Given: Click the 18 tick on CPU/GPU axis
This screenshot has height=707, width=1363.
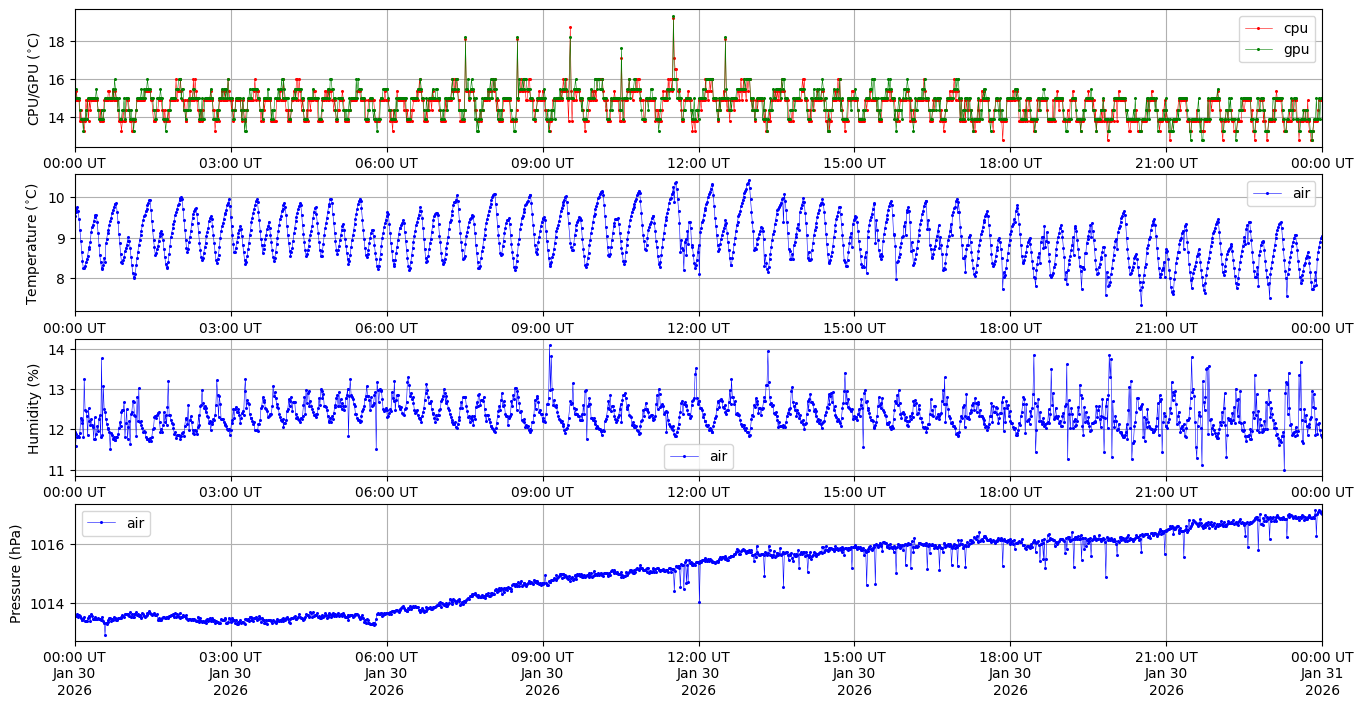Looking at the screenshot, I should click(x=57, y=42).
